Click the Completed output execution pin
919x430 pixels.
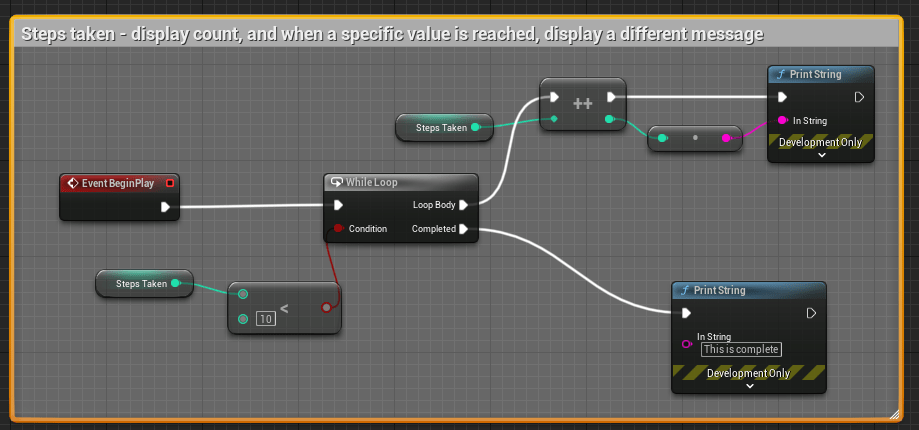464,229
